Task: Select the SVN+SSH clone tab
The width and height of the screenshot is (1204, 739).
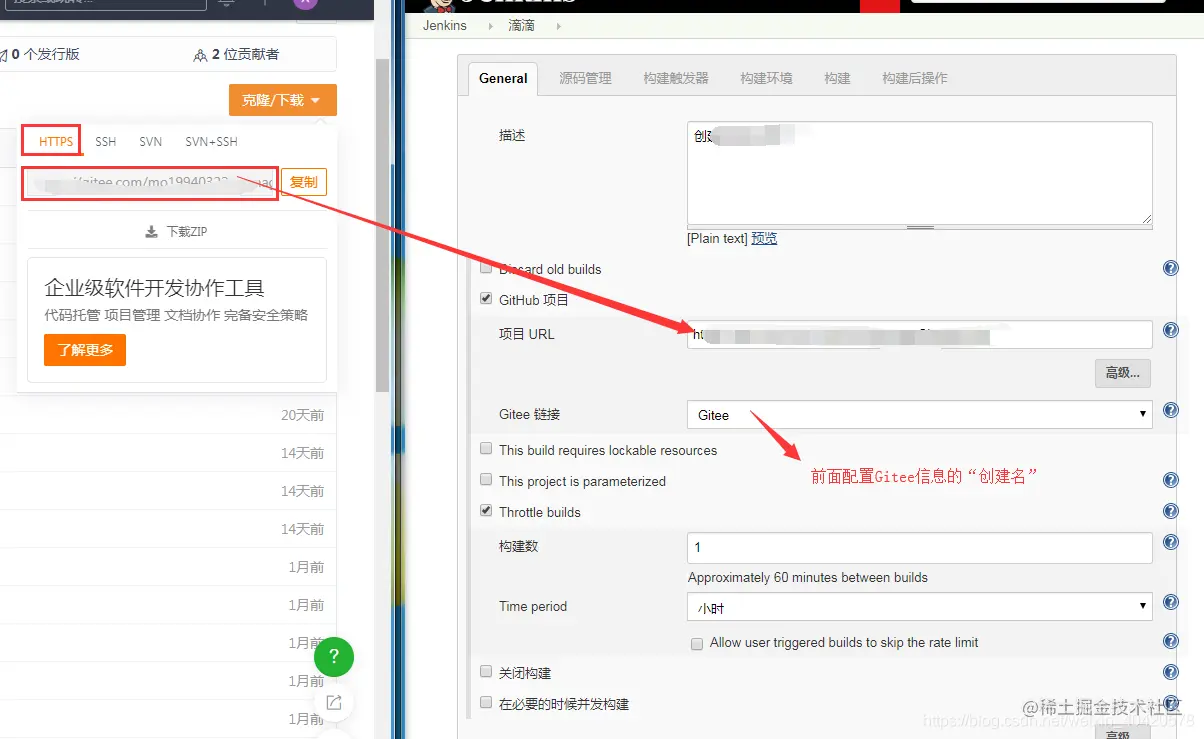Action: [x=211, y=142]
